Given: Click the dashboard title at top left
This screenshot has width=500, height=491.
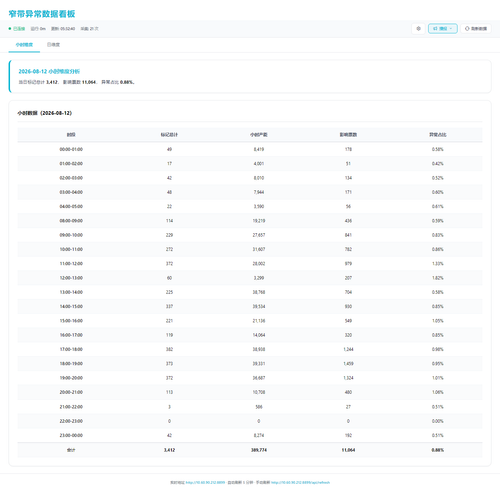Looking at the screenshot, I should pos(42,14).
